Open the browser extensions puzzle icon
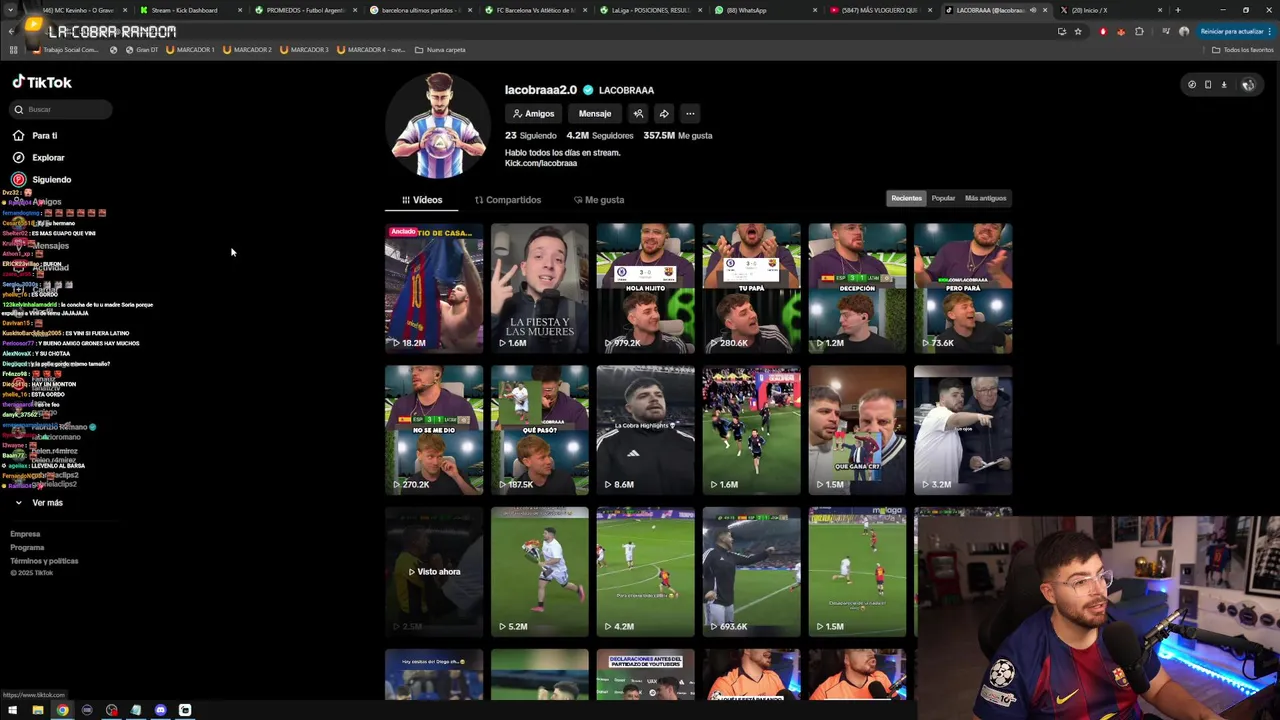 1139,31
